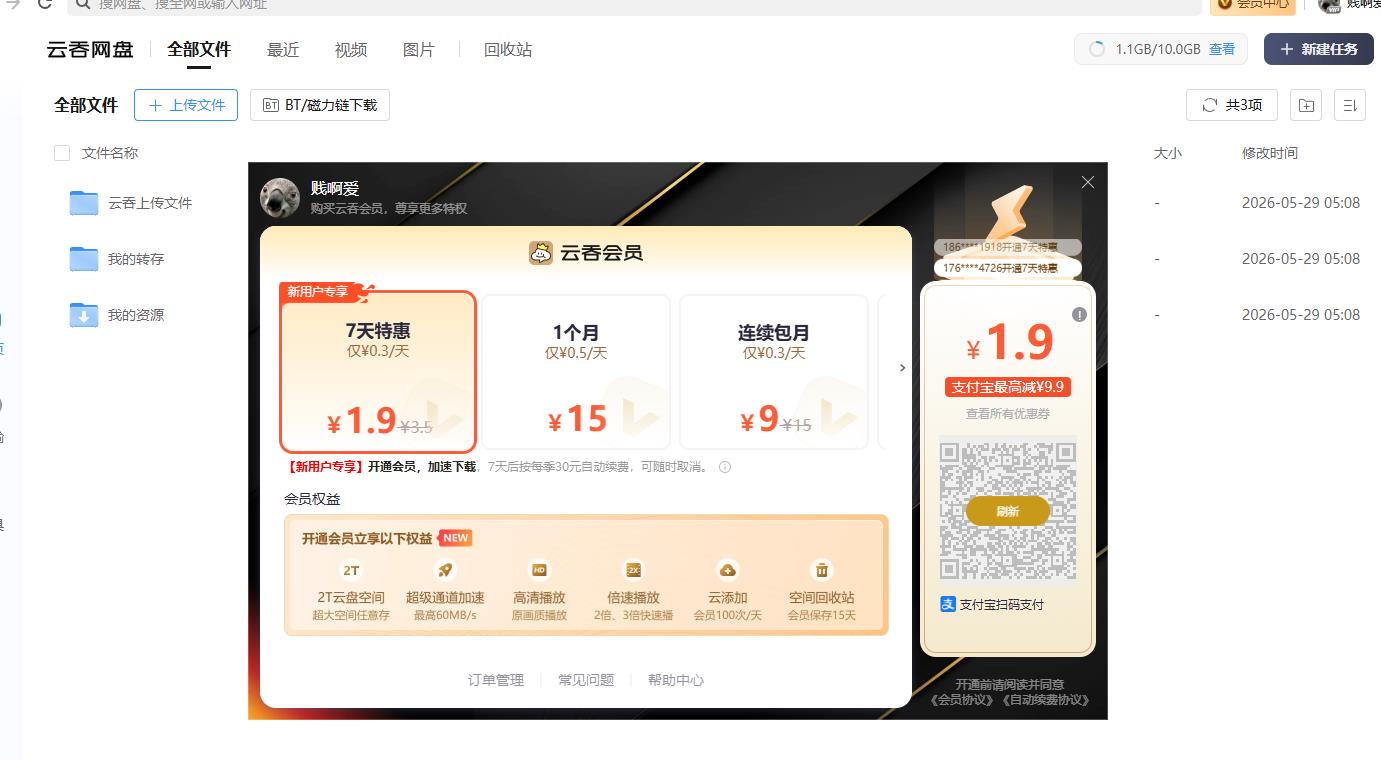The image size is (1381, 760).
Task: Click the 文件名称 column header
Action: 110,153
